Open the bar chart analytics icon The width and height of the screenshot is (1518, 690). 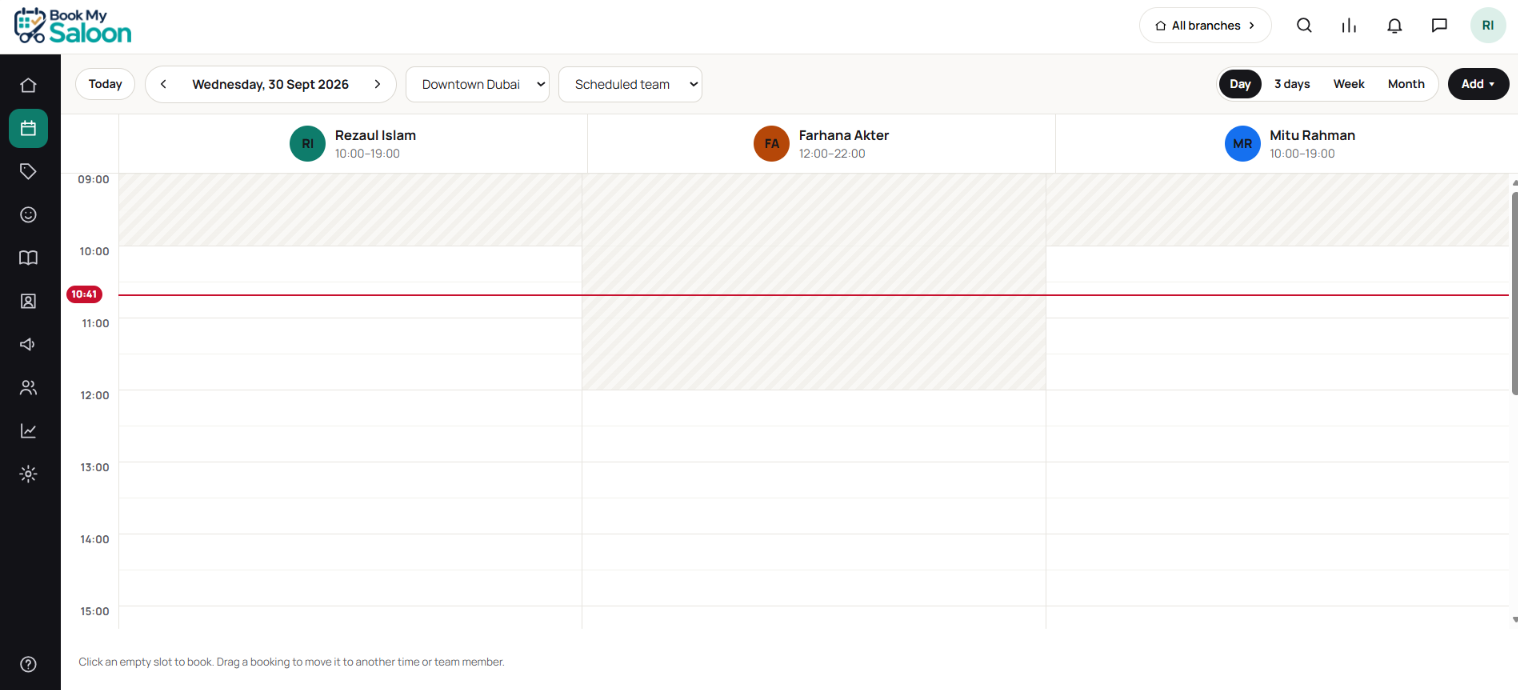(x=1349, y=26)
